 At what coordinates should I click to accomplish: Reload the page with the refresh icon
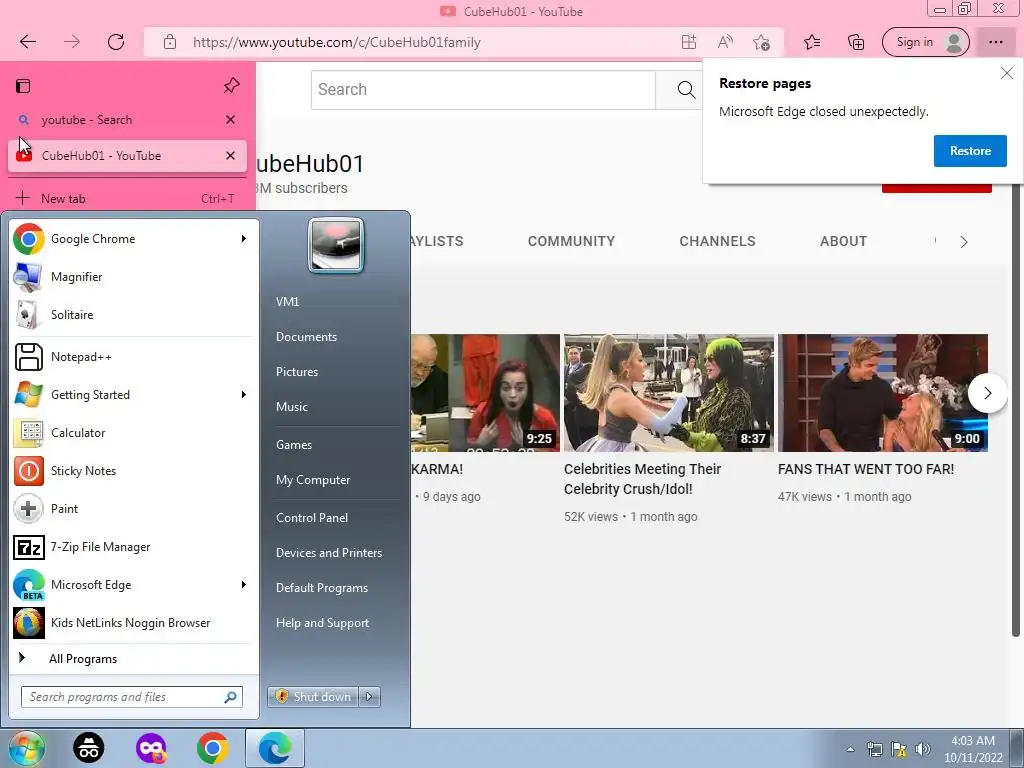coord(116,42)
